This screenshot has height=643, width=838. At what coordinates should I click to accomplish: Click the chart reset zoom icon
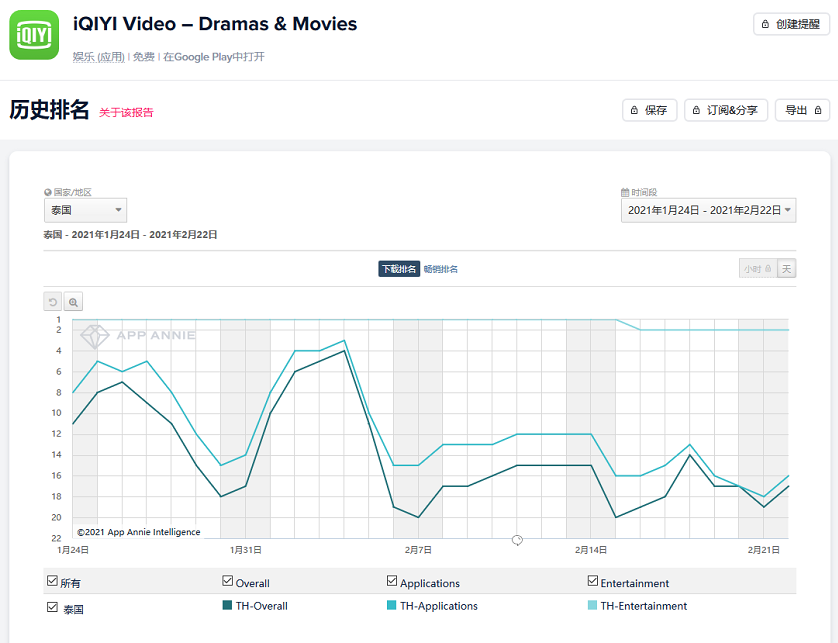(53, 301)
